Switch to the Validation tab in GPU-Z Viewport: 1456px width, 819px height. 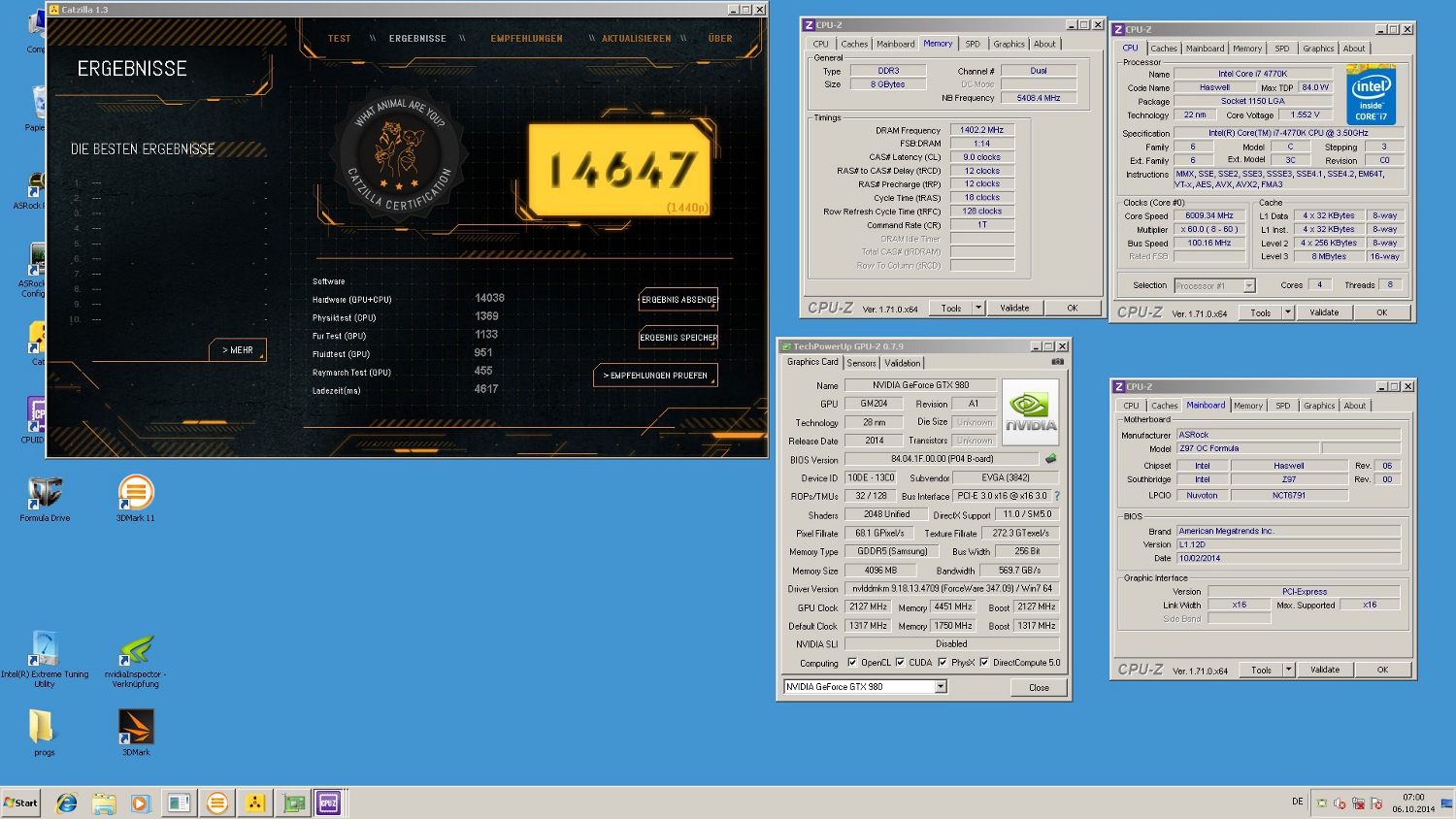coord(903,363)
